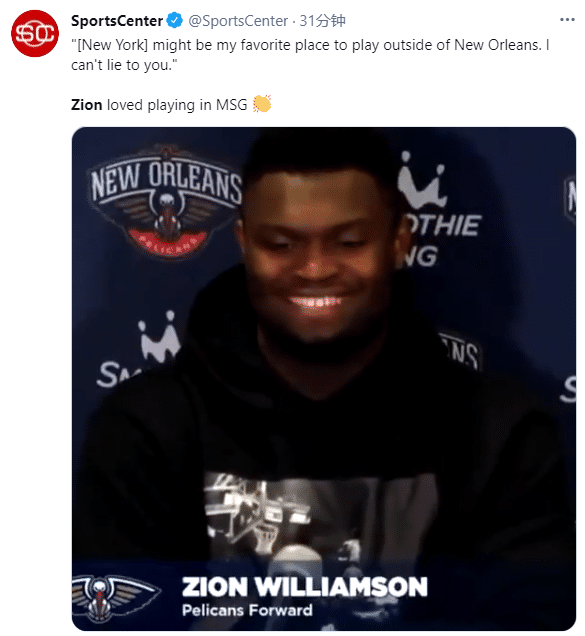The width and height of the screenshot is (585, 636).
Task: Open the SportsCenter display name
Action: coord(117,21)
